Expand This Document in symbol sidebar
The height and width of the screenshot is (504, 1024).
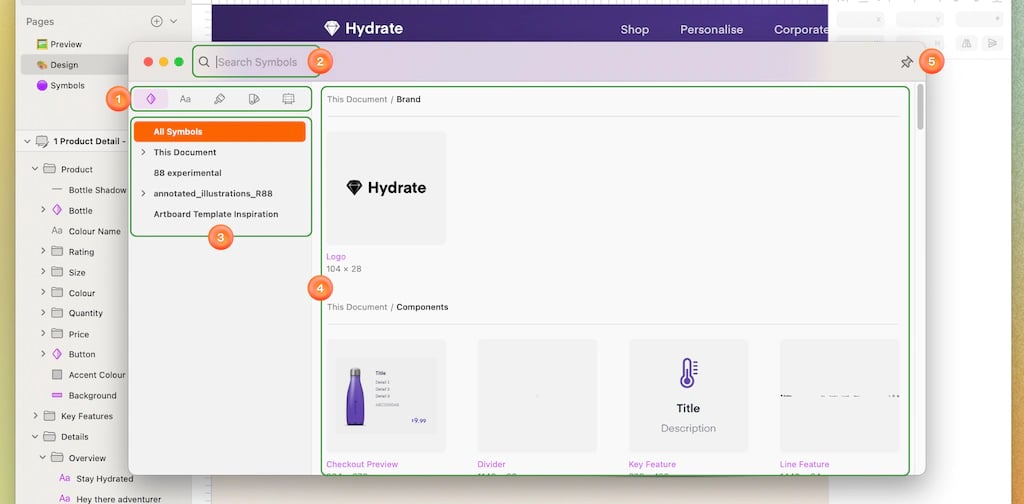[x=143, y=152]
